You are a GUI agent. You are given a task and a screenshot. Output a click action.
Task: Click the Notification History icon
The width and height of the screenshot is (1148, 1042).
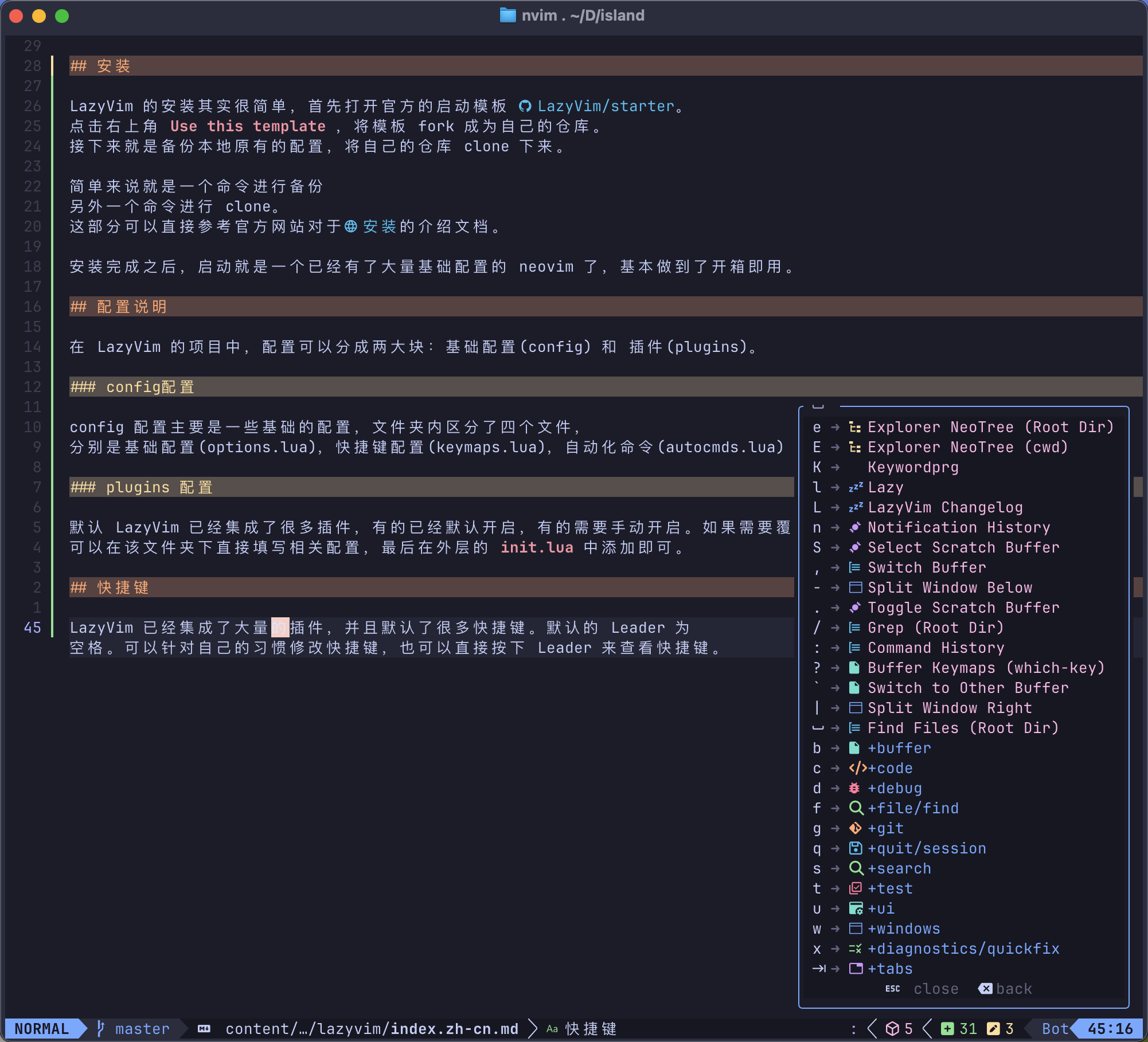[x=855, y=527]
